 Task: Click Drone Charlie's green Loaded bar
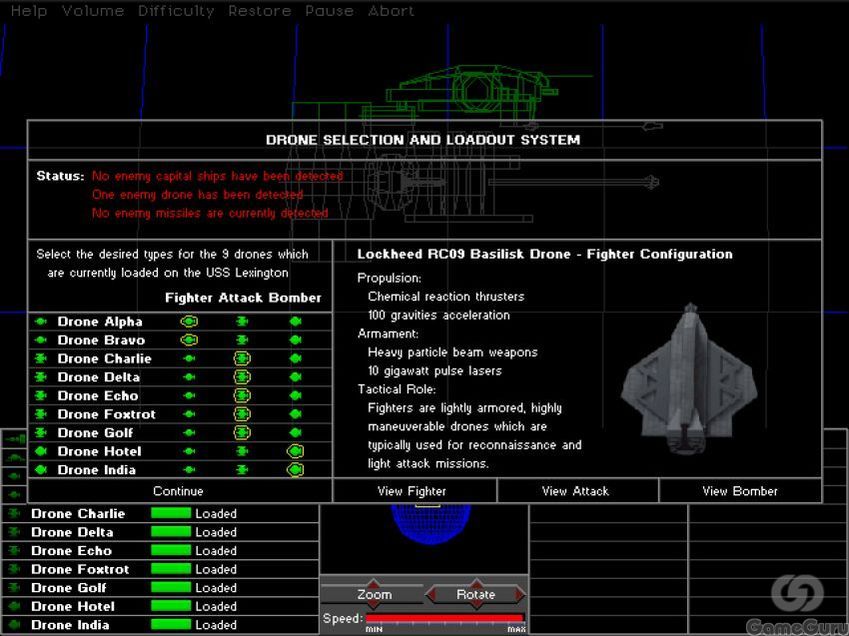point(171,513)
